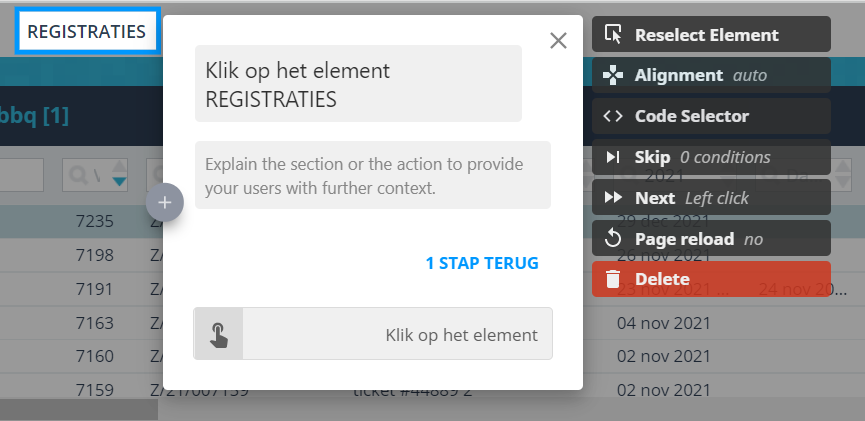The width and height of the screenshot is (865, 421).
Task: Select the highlighted REGISTRATIES tab
Action: tap(86, 32)
